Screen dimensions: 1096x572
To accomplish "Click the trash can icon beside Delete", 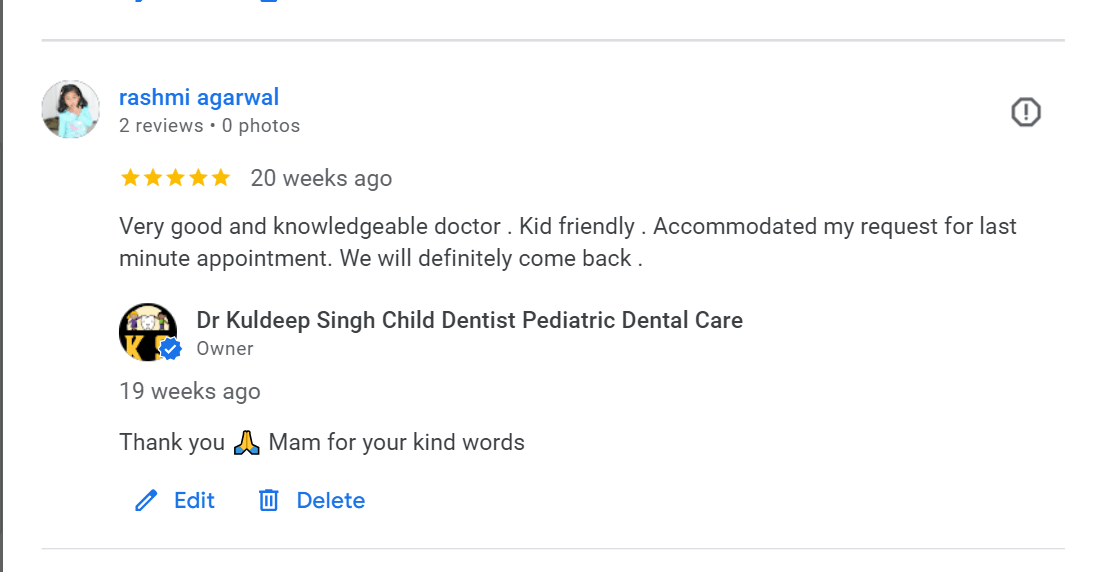I will click(x=268, y=501).
